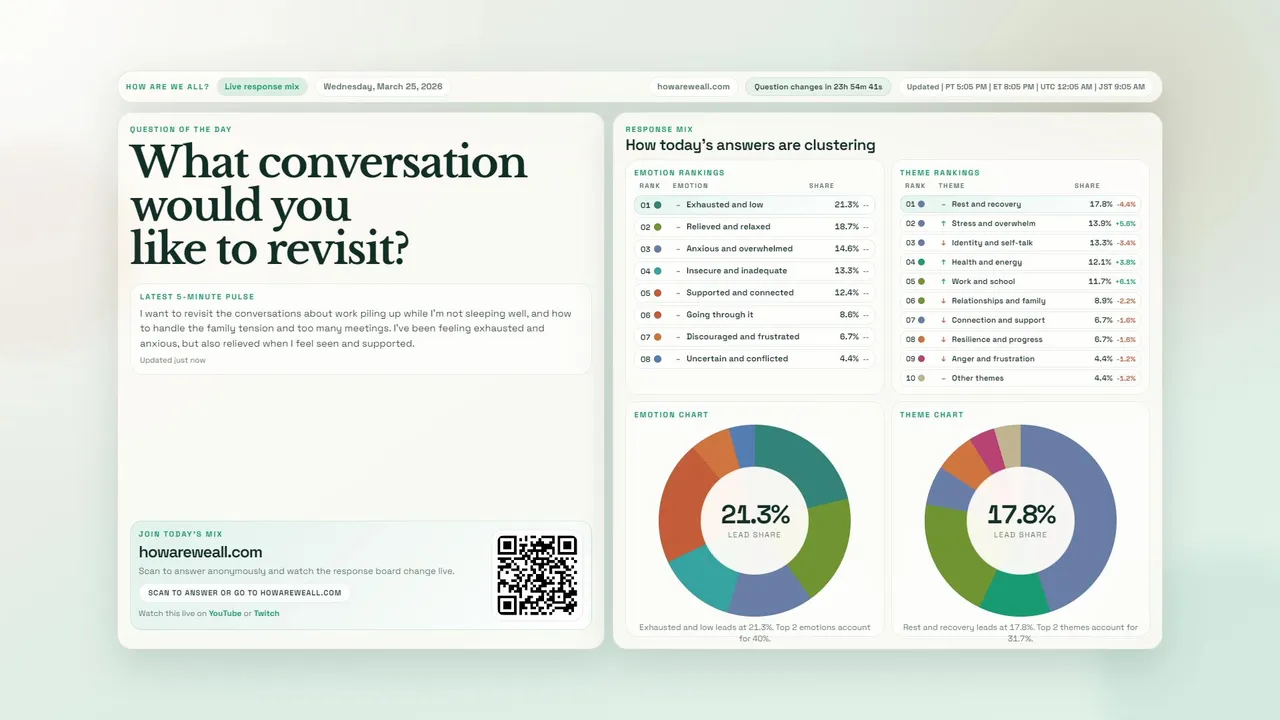Viewport: 1280px width, 720px height.
Task: Click the down arrow beside Identity and self-talk
Action: coord(943,243)
